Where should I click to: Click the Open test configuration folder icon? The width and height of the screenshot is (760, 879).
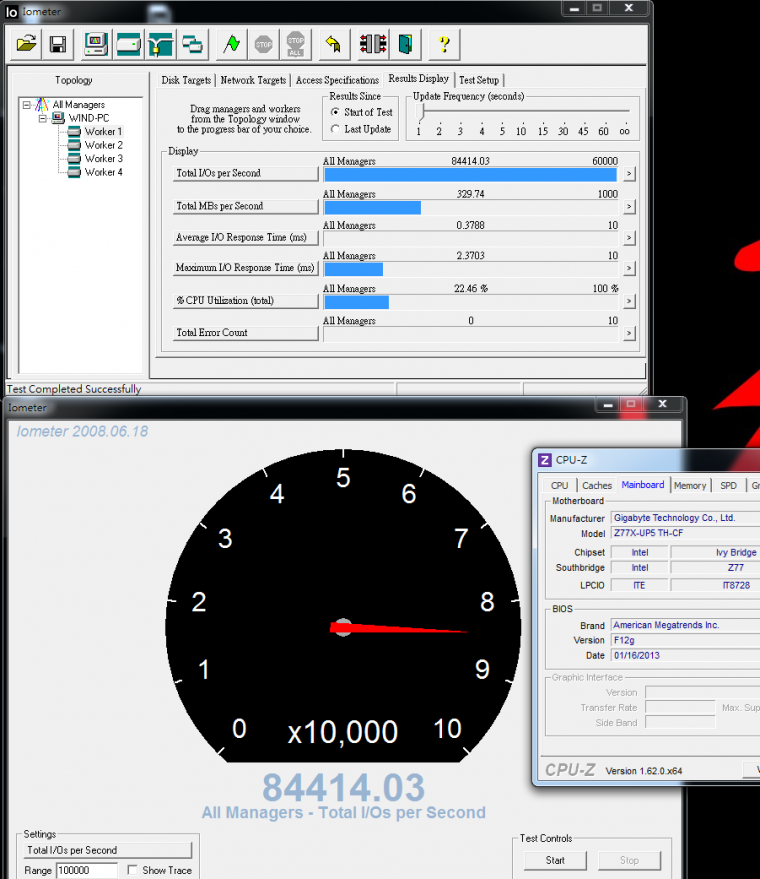point(27,44)
